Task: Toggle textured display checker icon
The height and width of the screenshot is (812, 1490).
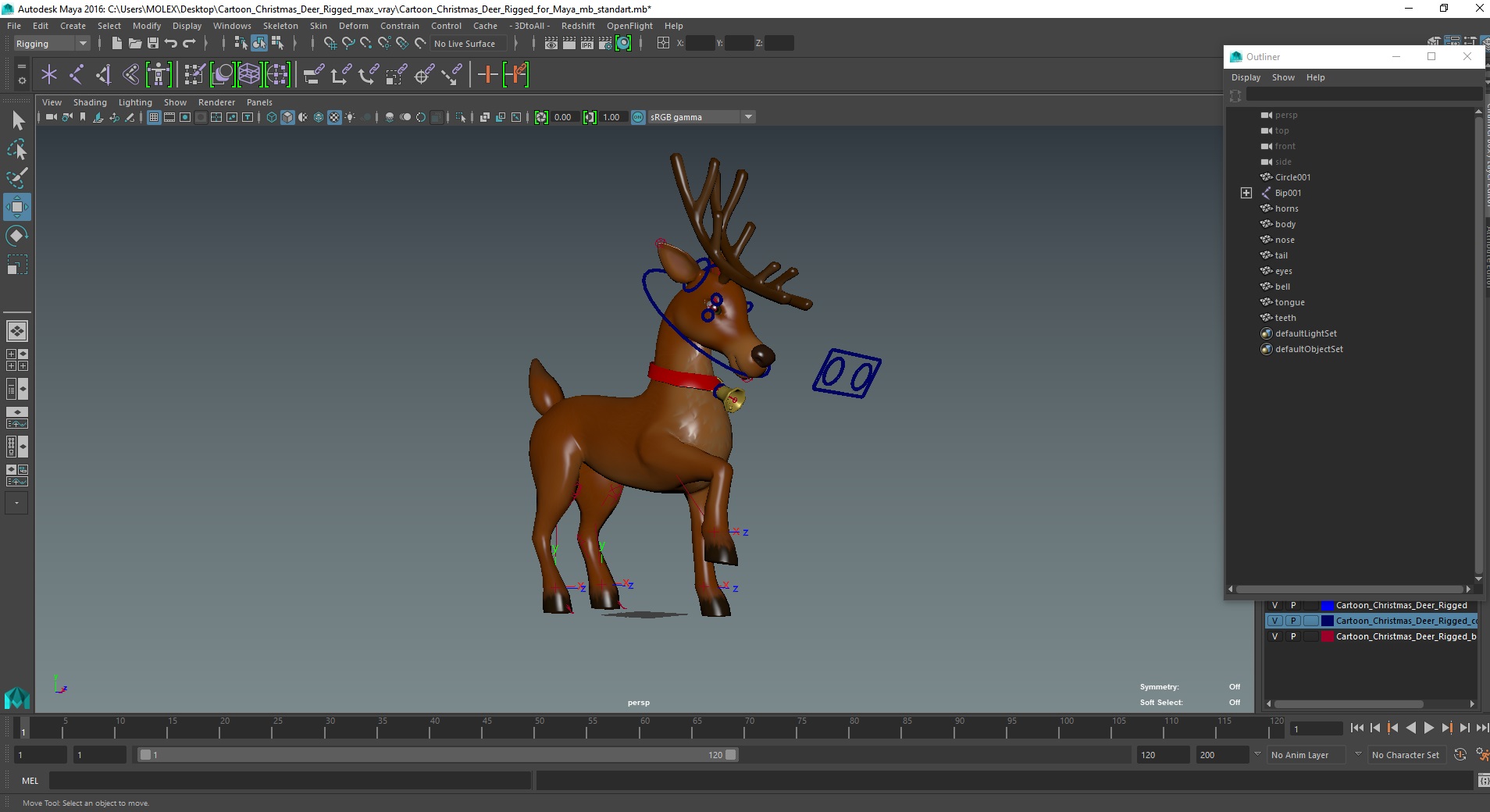Action: click(x=334, y=117)
